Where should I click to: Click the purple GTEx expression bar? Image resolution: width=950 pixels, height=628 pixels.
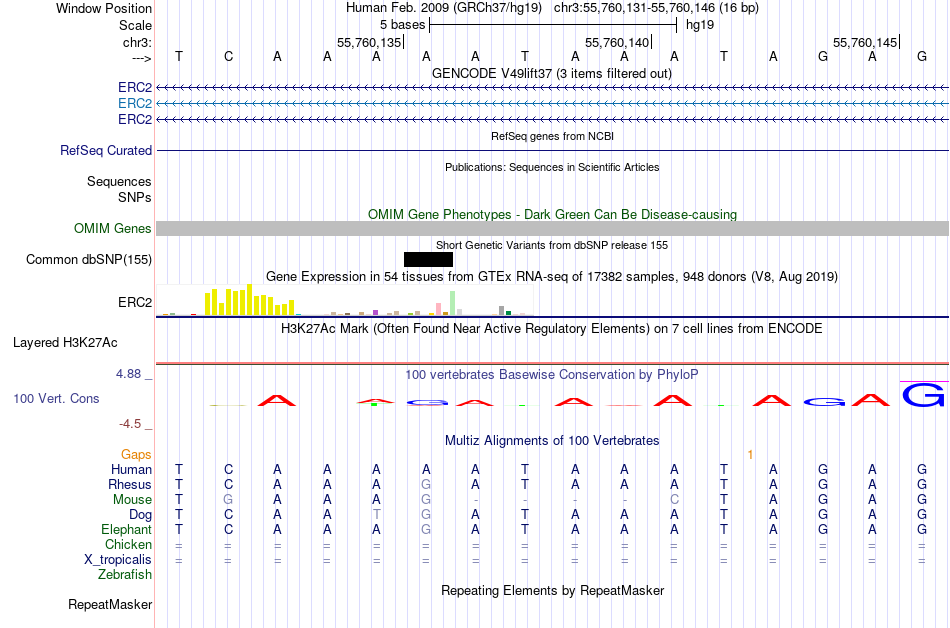click(x=376, y=312)
